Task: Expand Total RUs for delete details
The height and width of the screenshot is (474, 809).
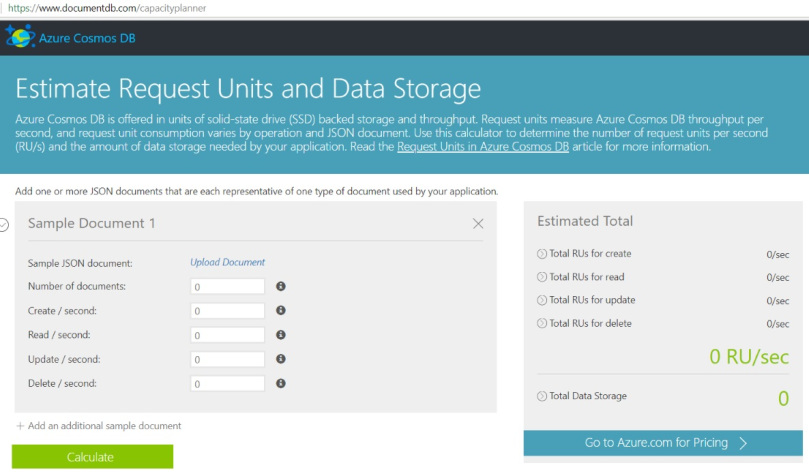Action: 542,324
